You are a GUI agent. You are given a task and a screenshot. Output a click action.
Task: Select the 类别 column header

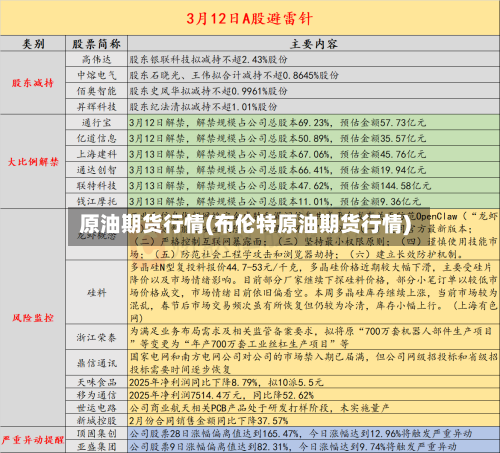(33, 44)
